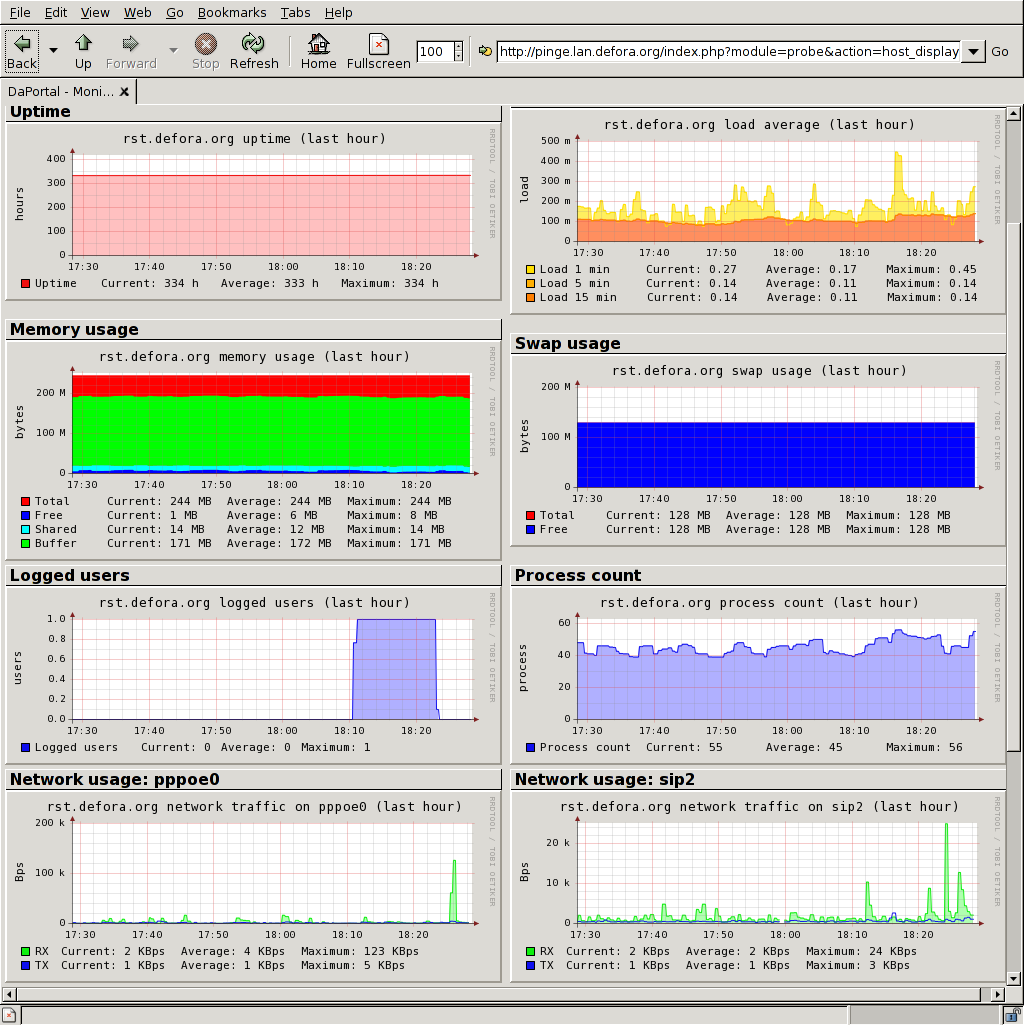The image size is (1024, 1025).
Task: Click the vertical scrollbar down arrow
Action: point(1013,978)
